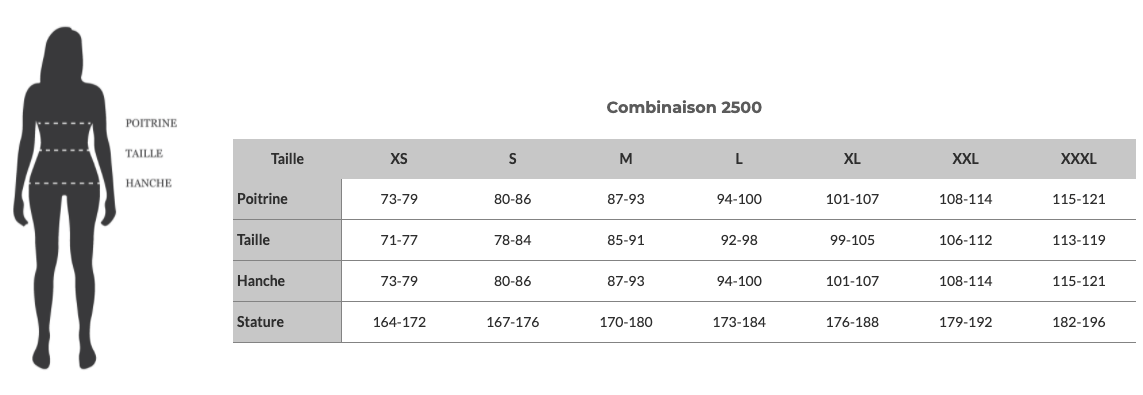Click the Stature row header
The image size is (1143, 395).
(287, 321)
